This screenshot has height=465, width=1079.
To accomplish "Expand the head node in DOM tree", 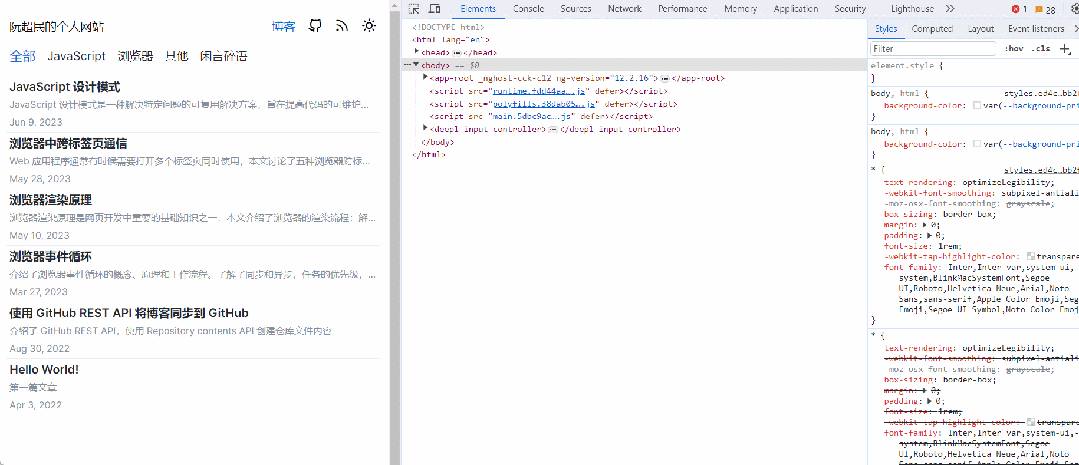I will [x=417, y=52].
